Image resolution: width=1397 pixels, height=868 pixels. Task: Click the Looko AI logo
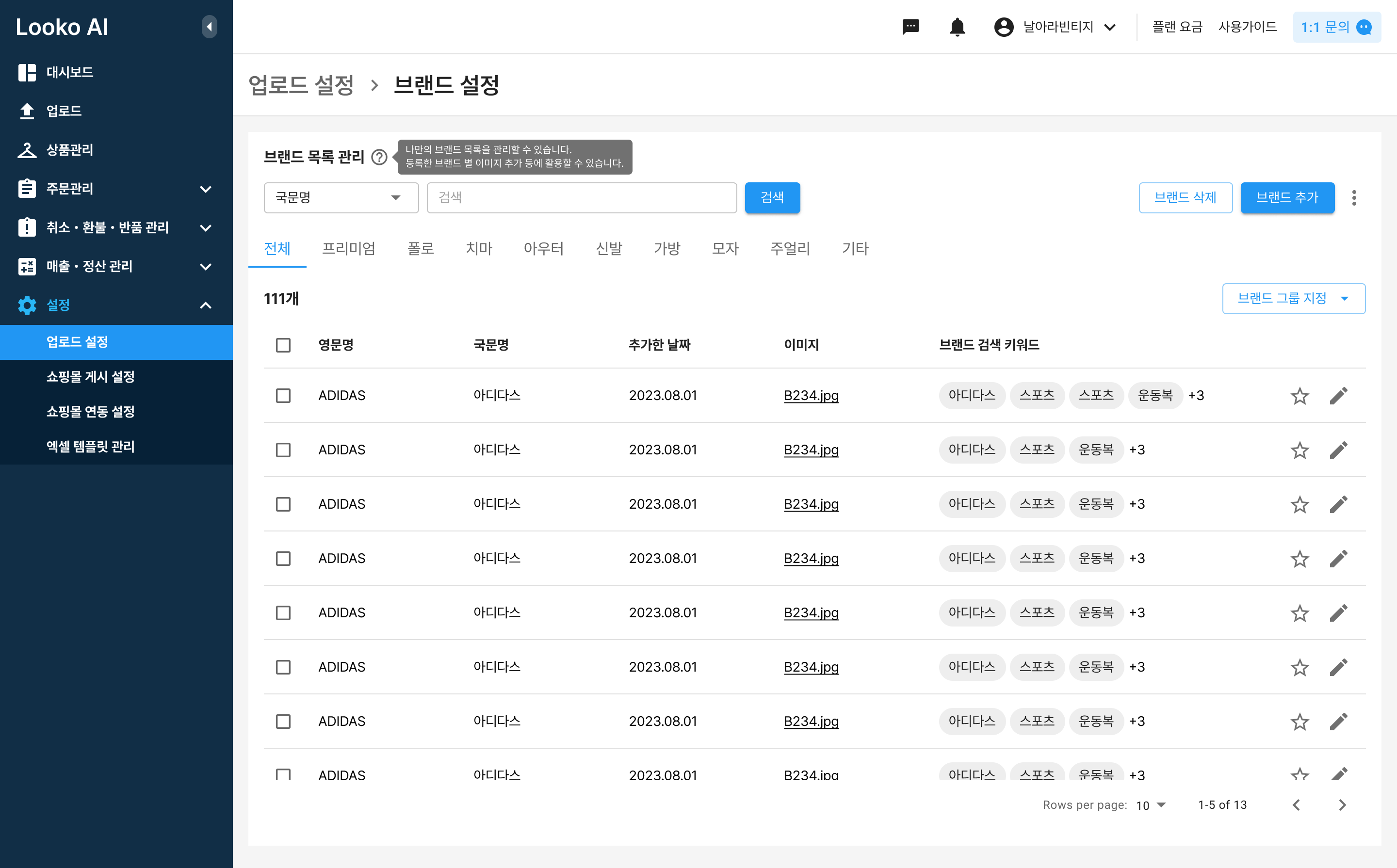(x=62, y=27)
